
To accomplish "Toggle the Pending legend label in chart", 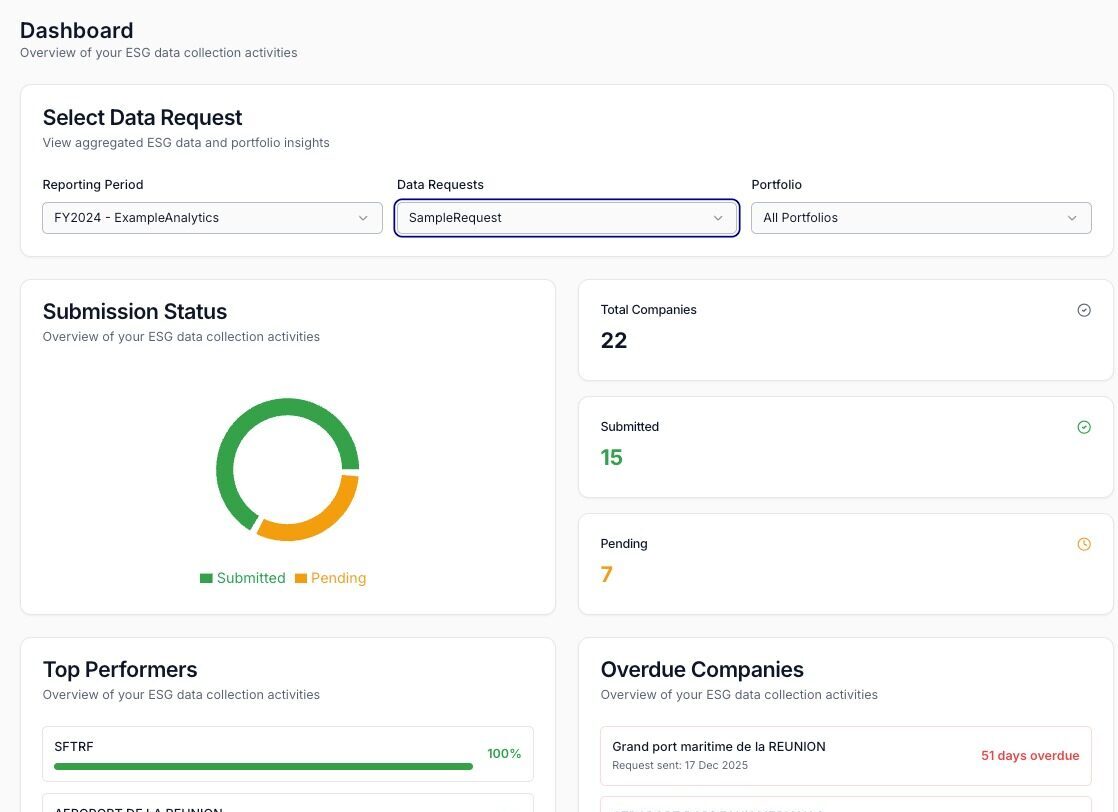I will (x=338, y=578).
